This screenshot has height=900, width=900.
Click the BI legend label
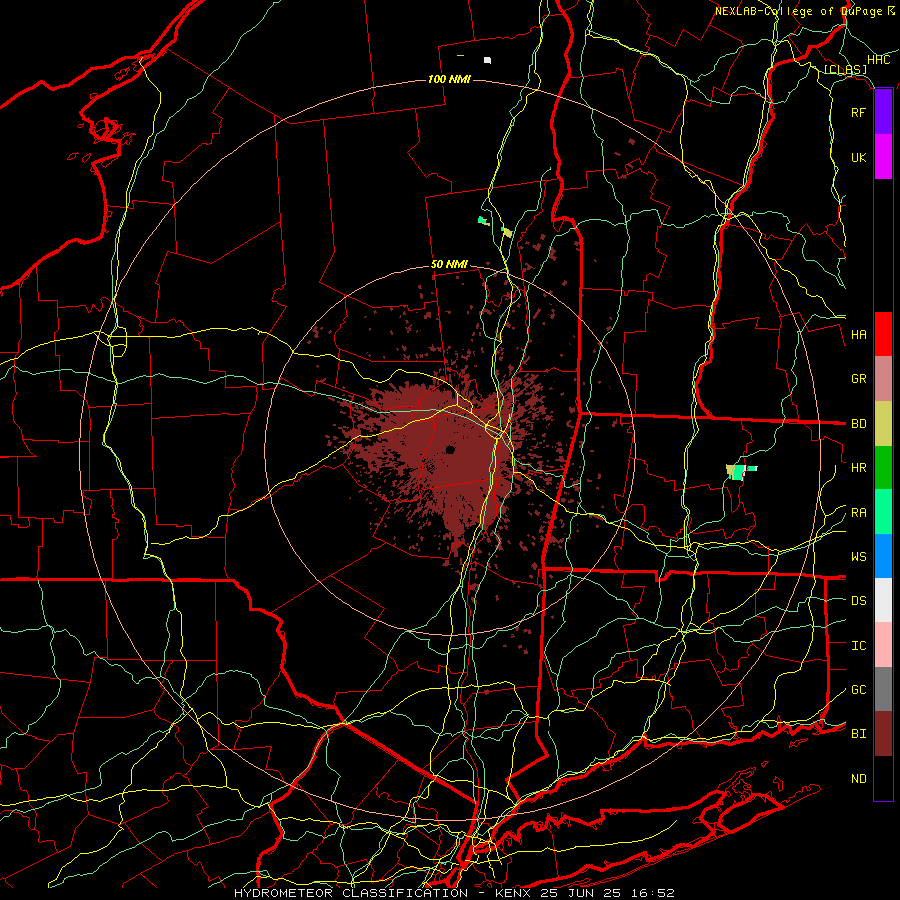[x=858, y=734]
